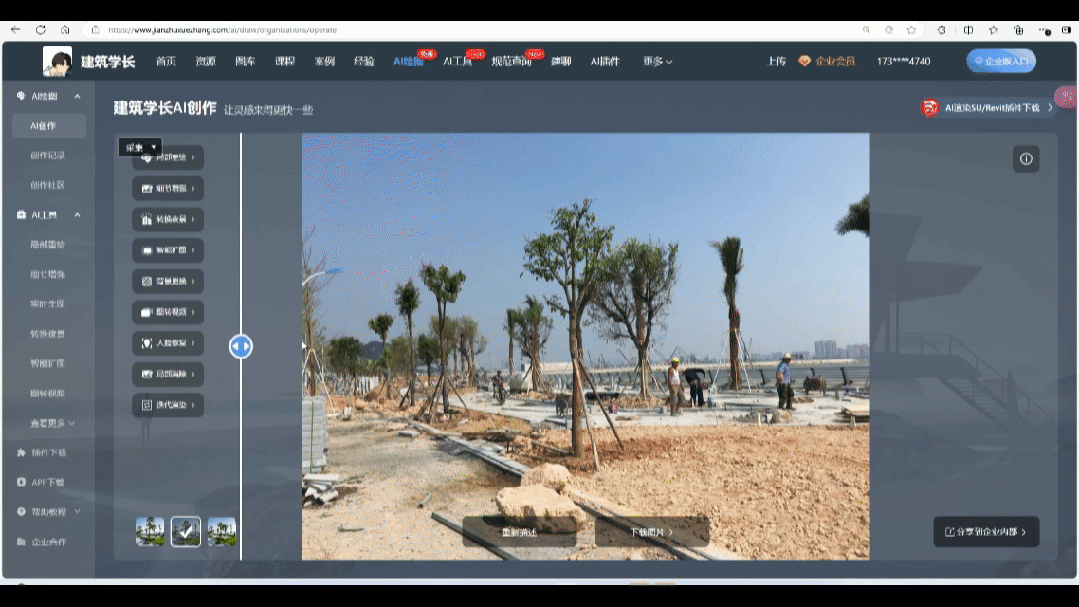Viewport: 1079px width, 607px height.
Task: Click the 建筑学长 avatar logo
Action: click(57, 61)
